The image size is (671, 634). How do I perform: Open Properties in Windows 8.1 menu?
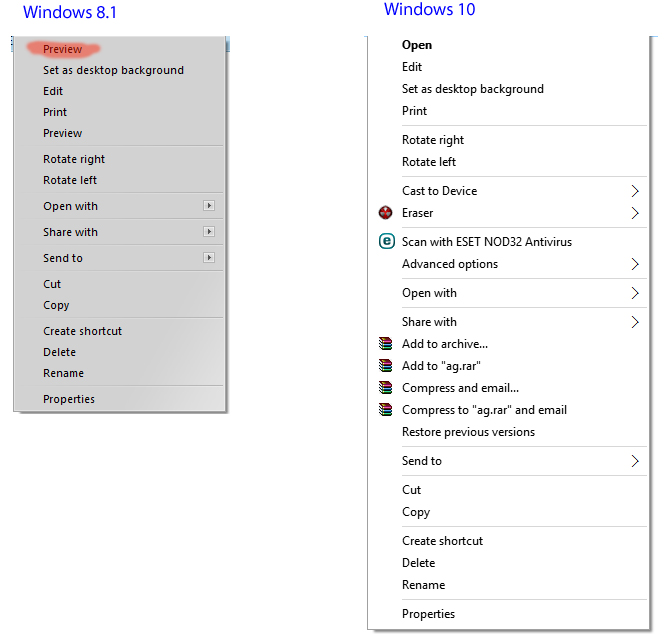click(x=69, y=399)
